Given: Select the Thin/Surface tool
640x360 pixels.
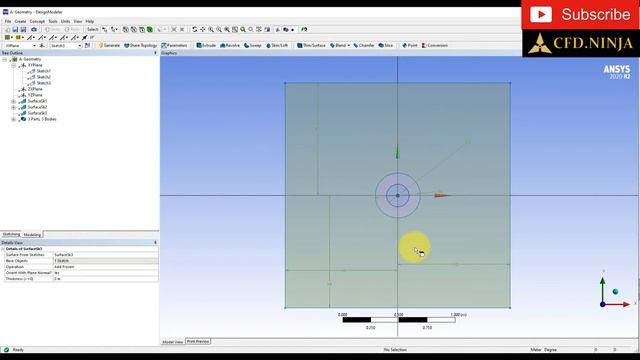Looking at the screenshot, I should click(x=311, y=45).
